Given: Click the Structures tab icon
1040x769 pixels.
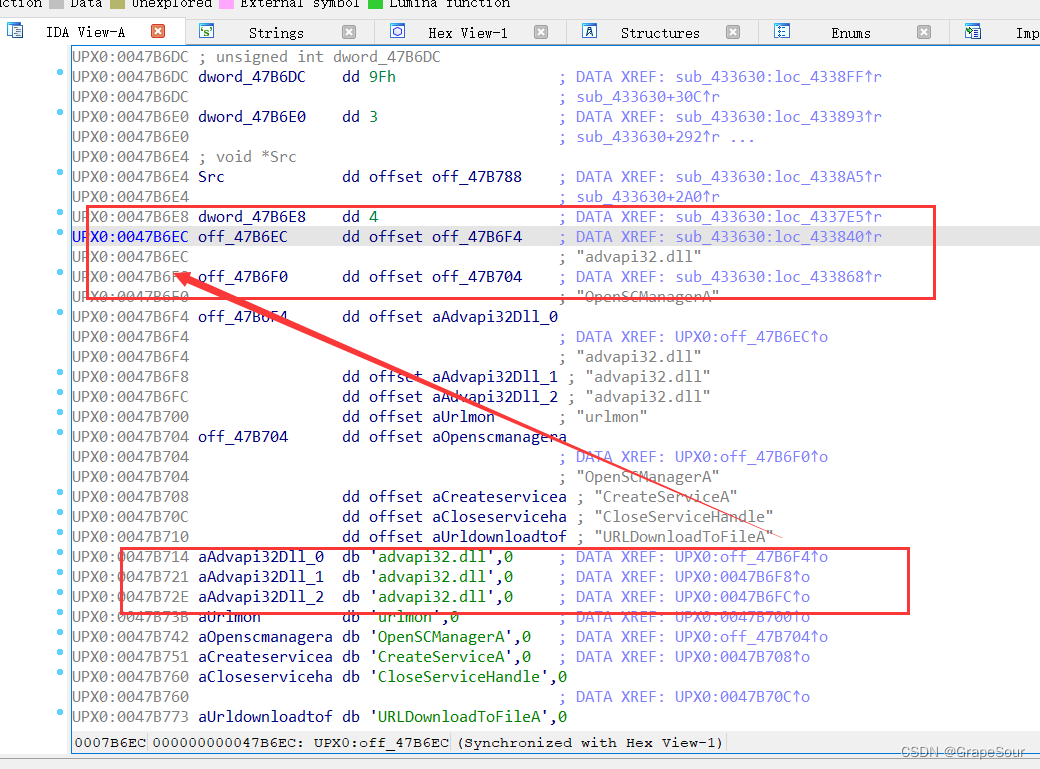Looking at the screenshot, I should (x=590, y=31).
